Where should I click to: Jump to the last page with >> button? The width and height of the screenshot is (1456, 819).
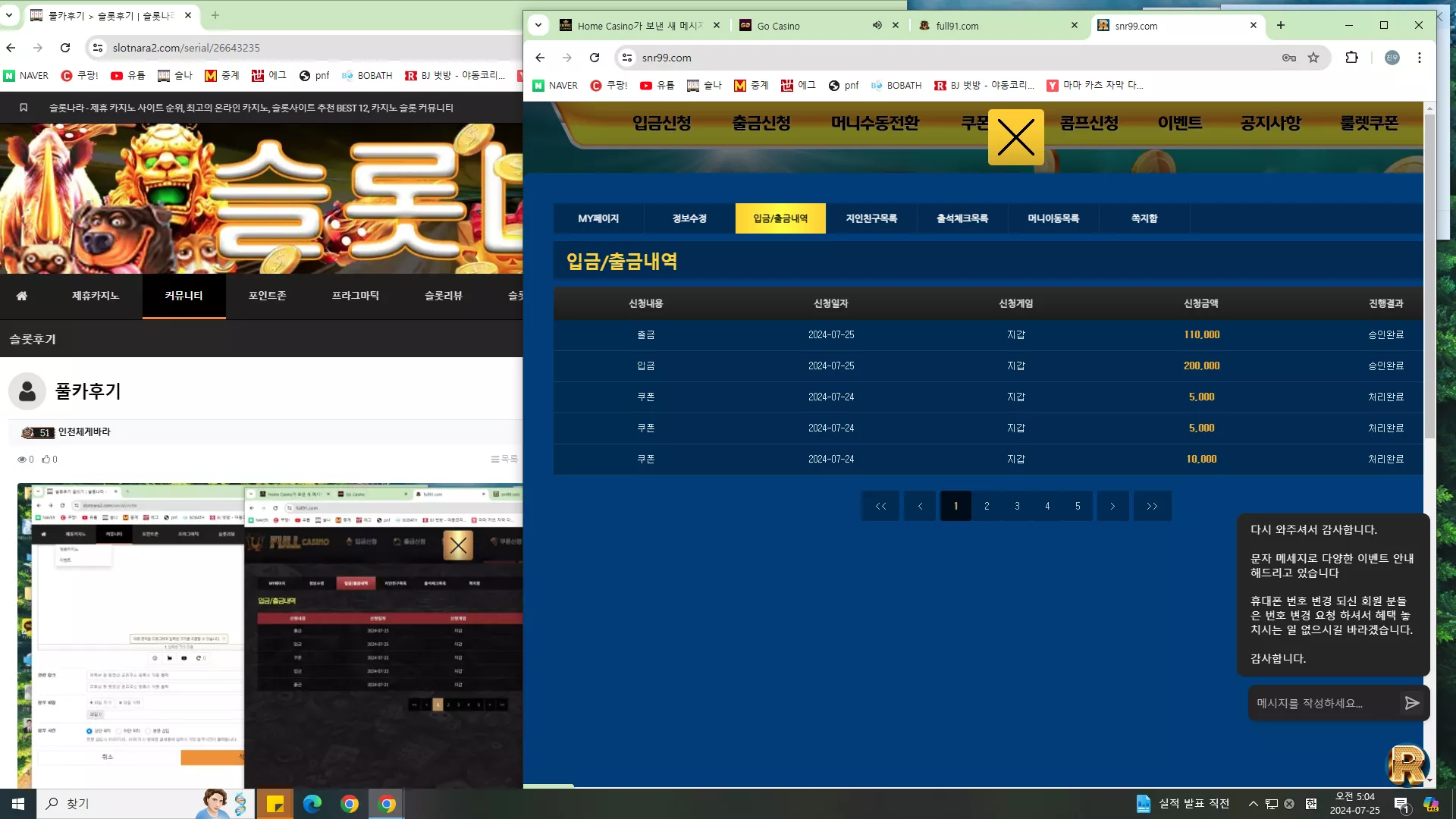tap(1152, 506)
